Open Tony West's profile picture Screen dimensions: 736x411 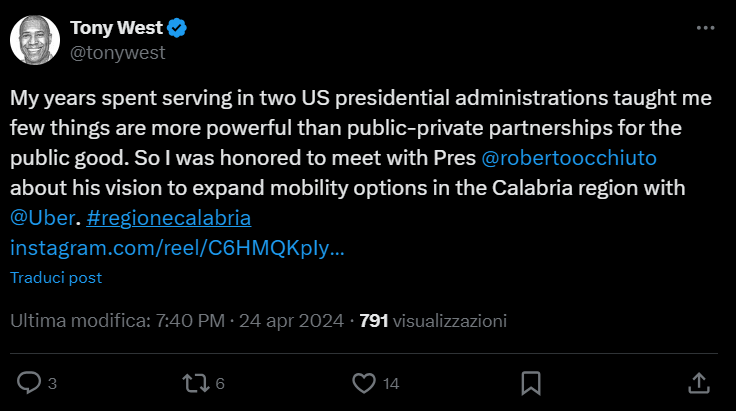(35, 39)
